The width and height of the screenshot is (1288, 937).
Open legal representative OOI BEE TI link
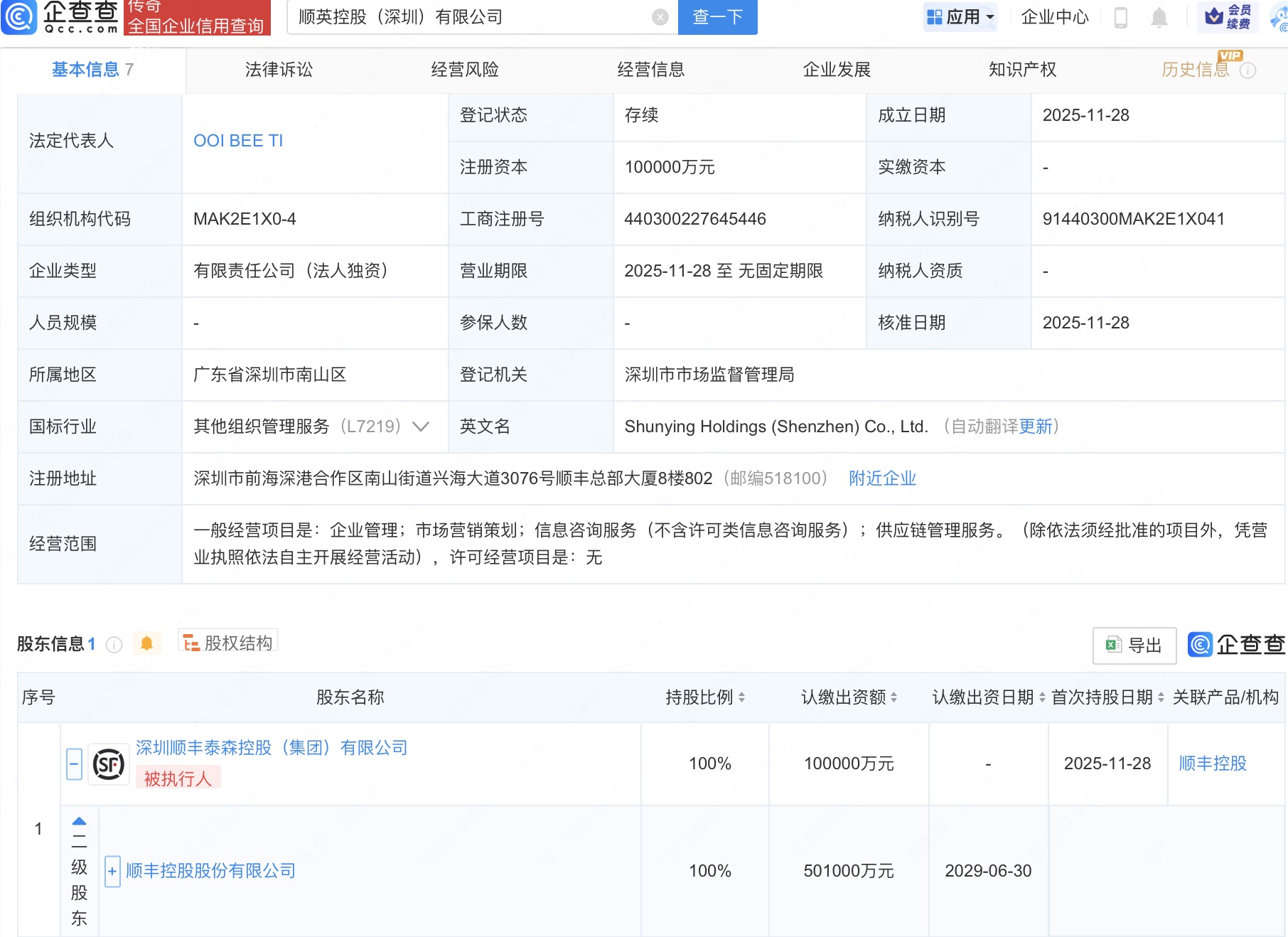238,141
